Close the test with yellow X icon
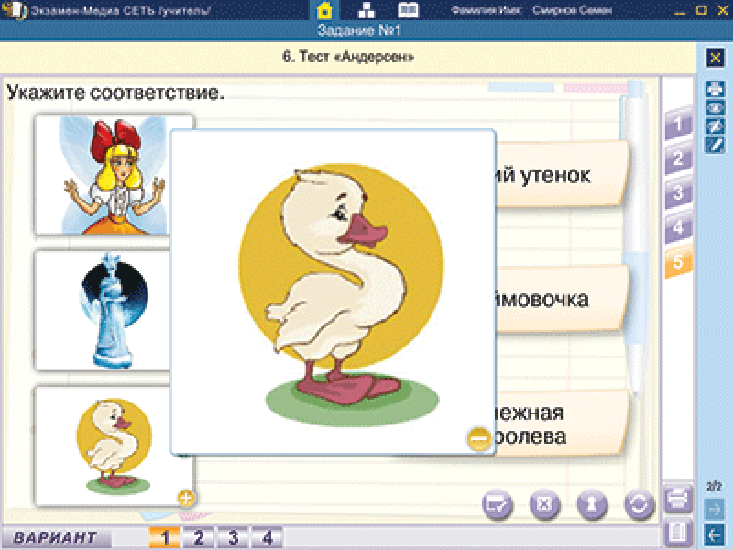Screen dimensions: 733x550 (715, 58)
